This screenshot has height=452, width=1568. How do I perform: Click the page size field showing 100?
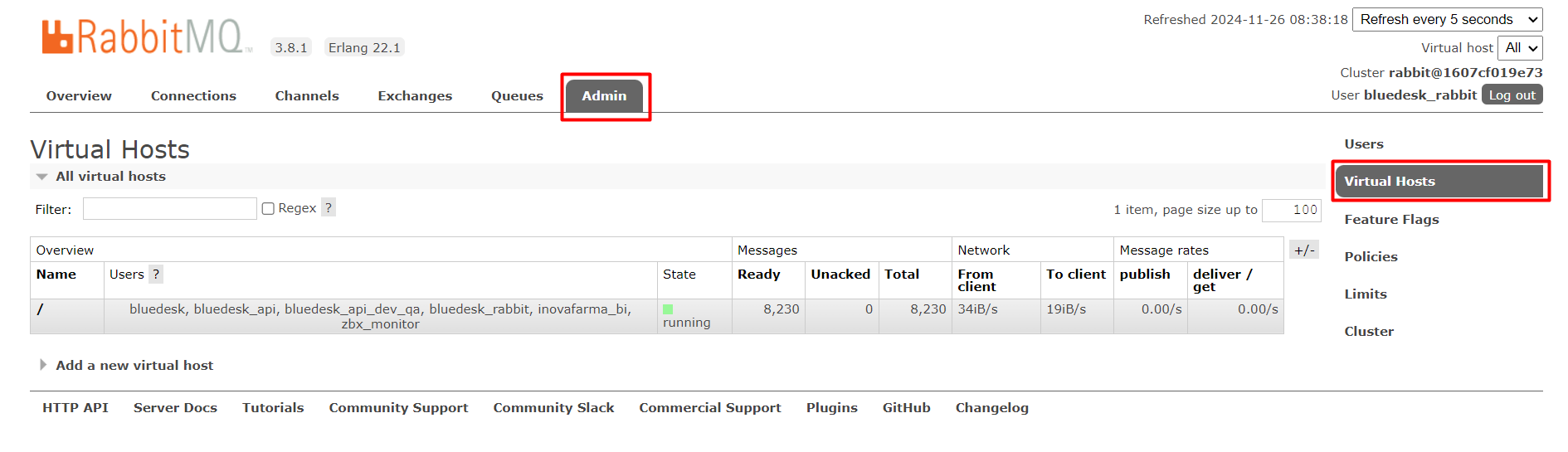point(1291,209)
